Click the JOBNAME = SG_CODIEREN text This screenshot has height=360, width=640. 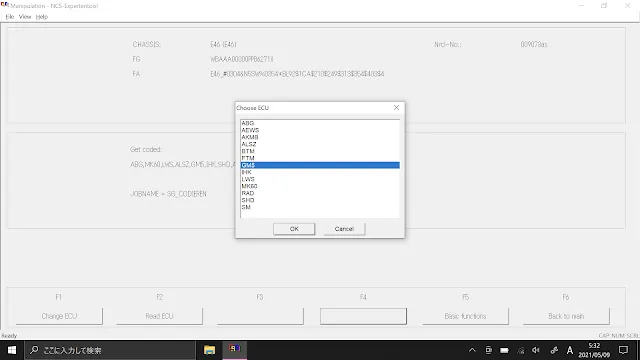pos(168,194)
